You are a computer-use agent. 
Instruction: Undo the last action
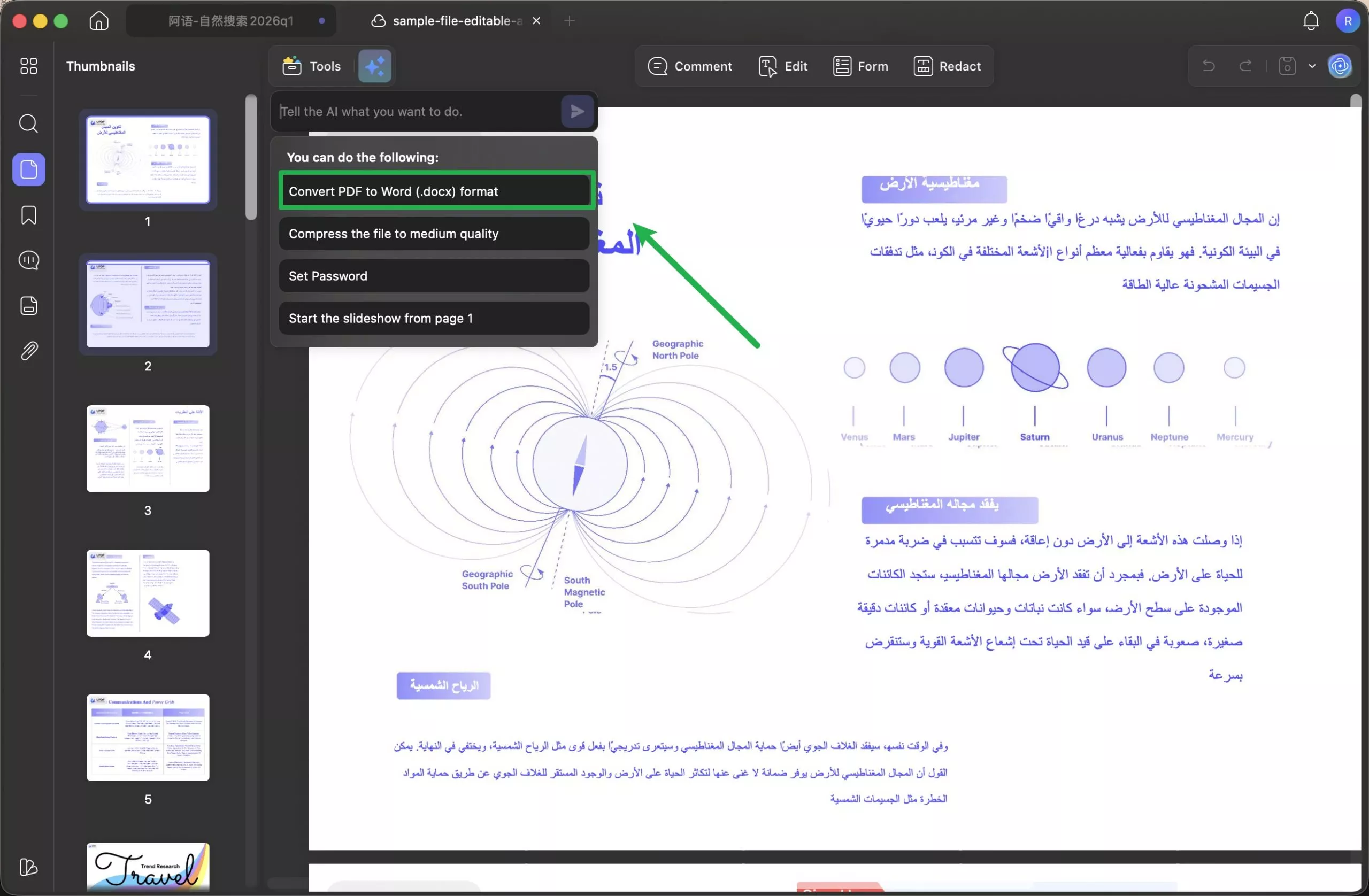click(1208, 66)
